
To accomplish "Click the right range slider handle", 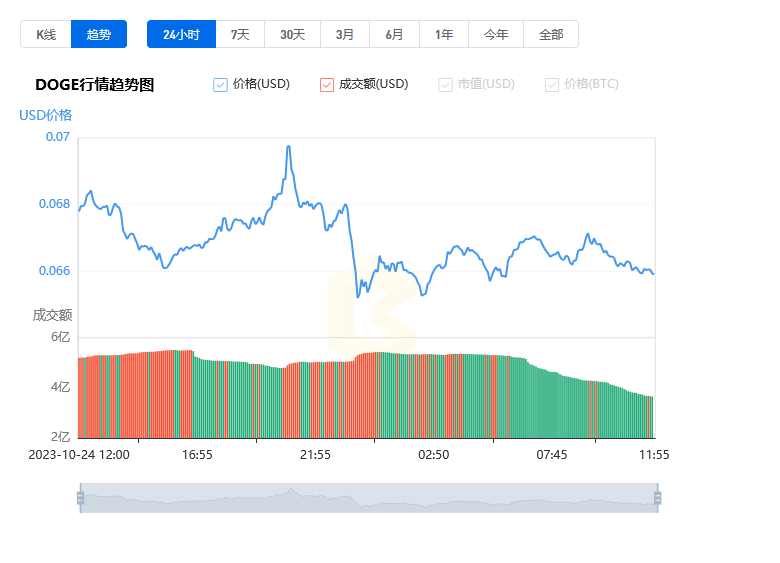I will pyautogui.click(x=657, y=498).
